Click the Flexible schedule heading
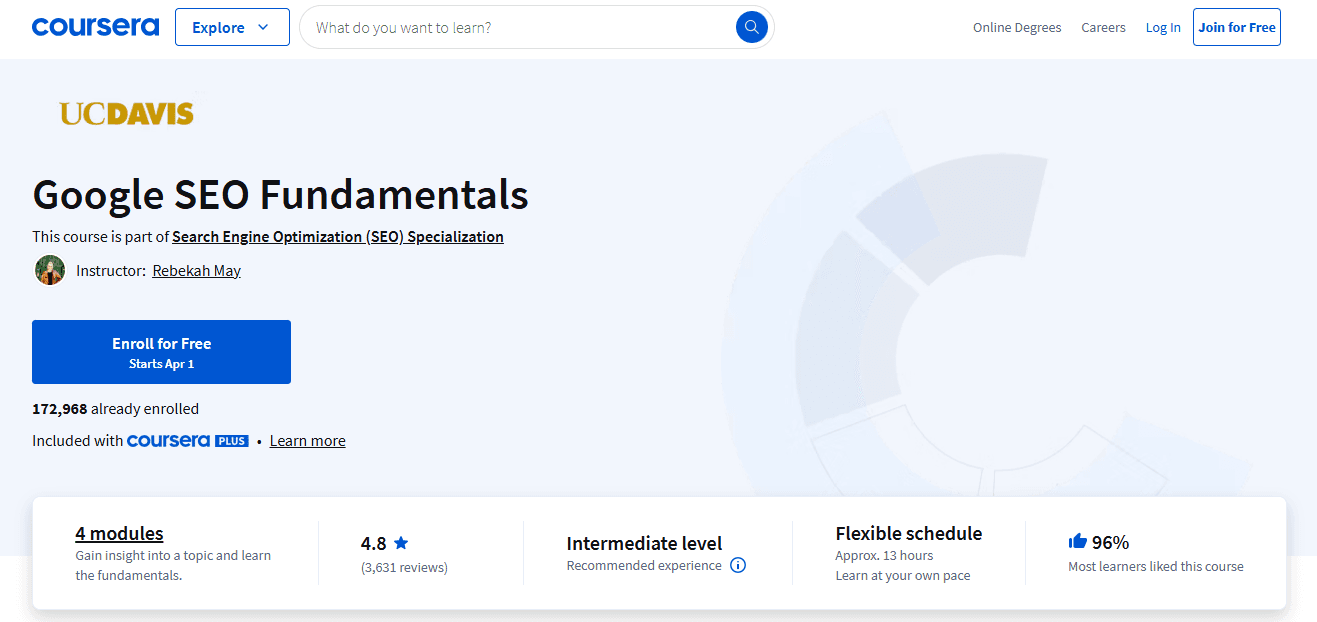The image size is (1317, 622). (909, 534)
